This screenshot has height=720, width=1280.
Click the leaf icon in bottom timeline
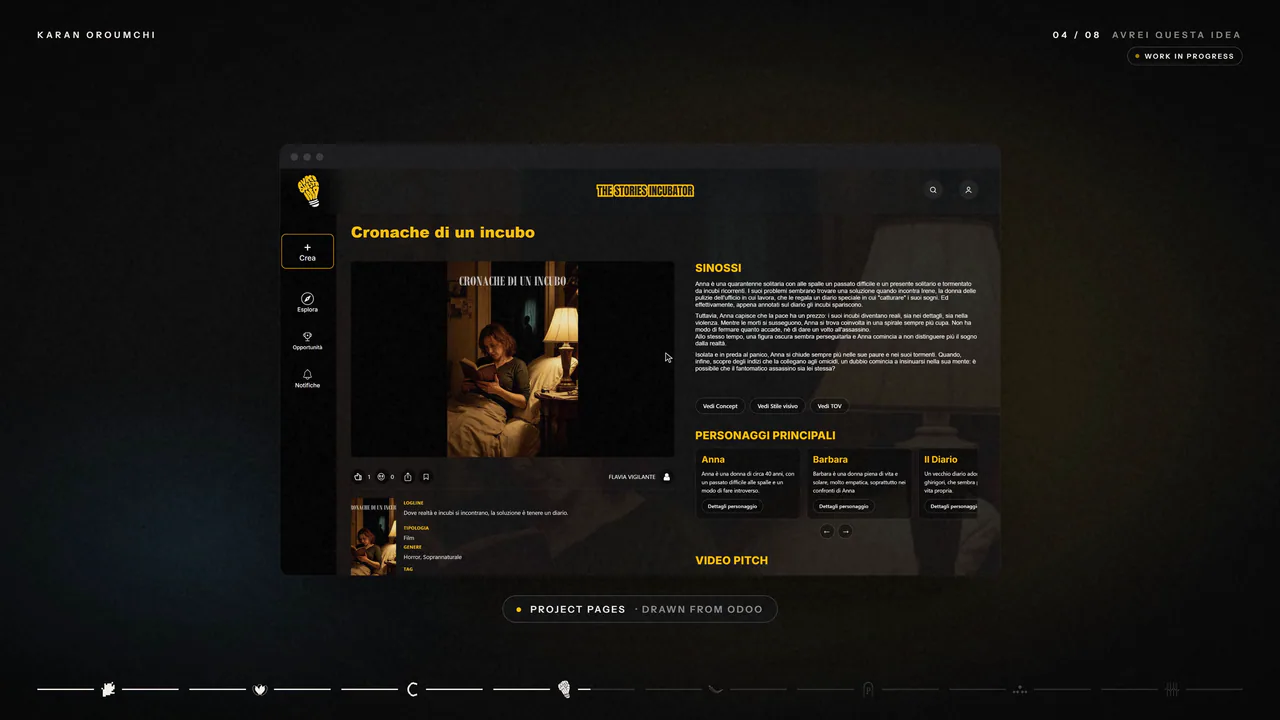[x=108, y=689]
